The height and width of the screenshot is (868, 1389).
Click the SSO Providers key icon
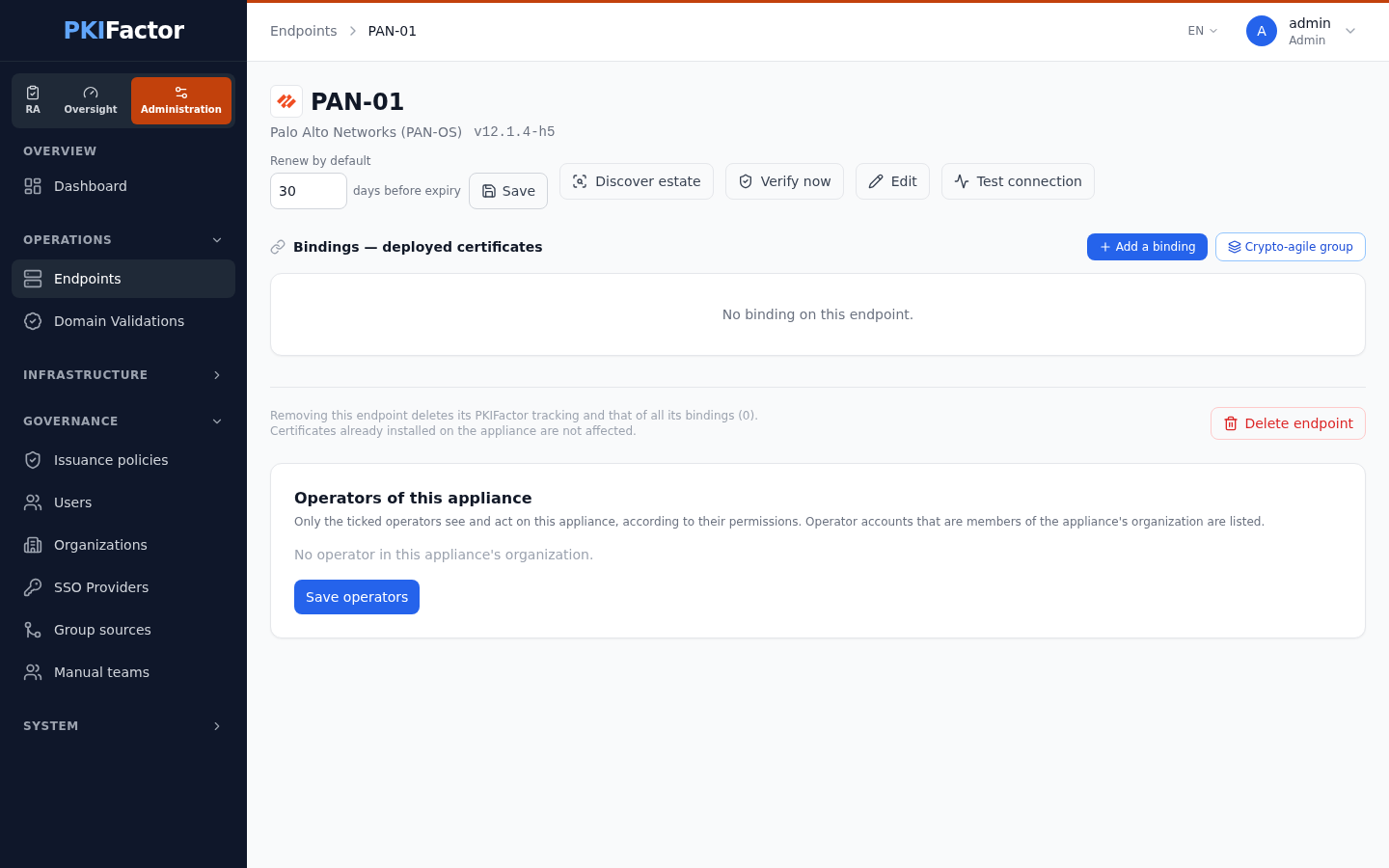(x=33, y=587)
